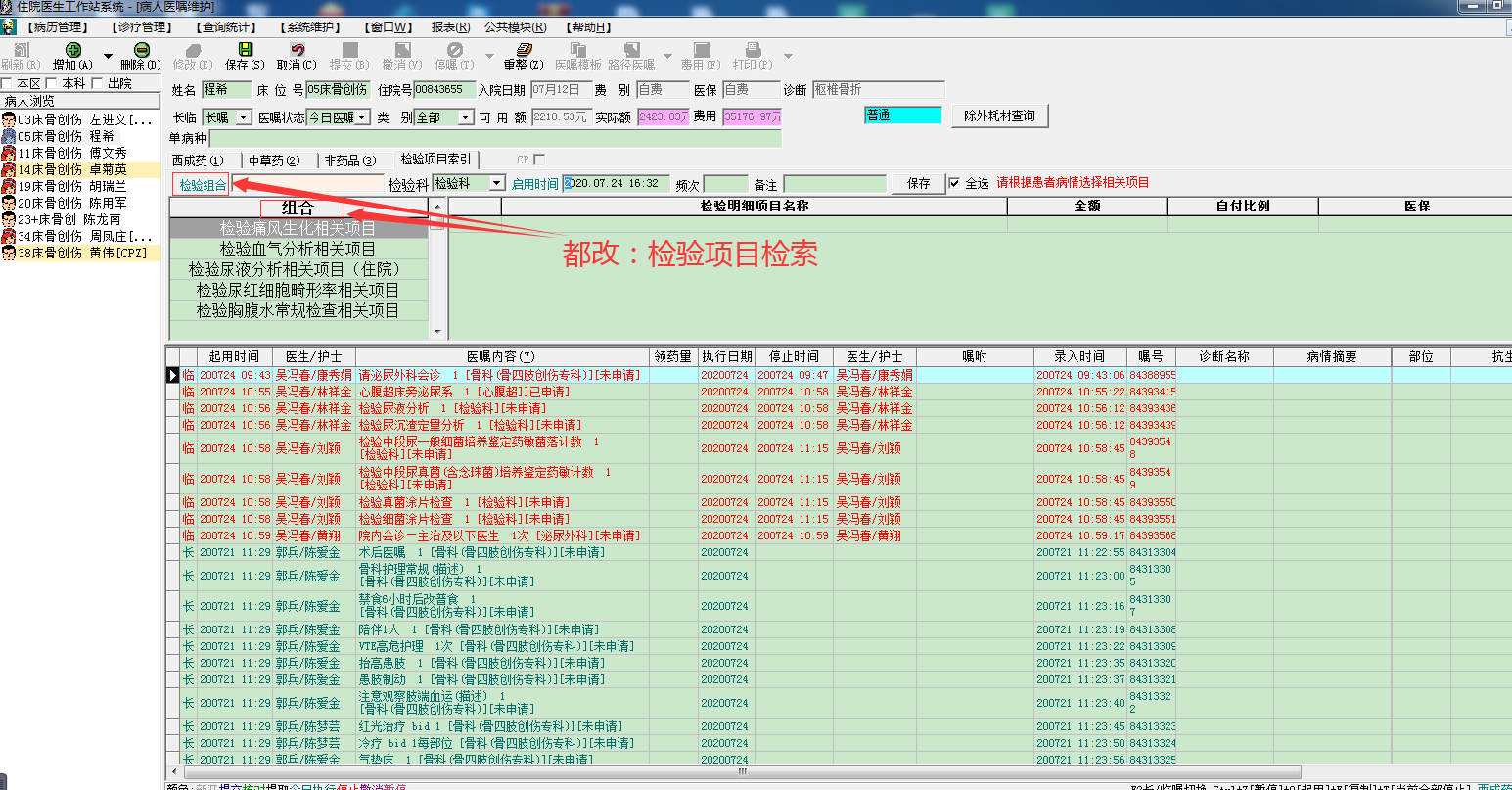Open the 长临 dropdown showing 长嘱

[243, 117]
